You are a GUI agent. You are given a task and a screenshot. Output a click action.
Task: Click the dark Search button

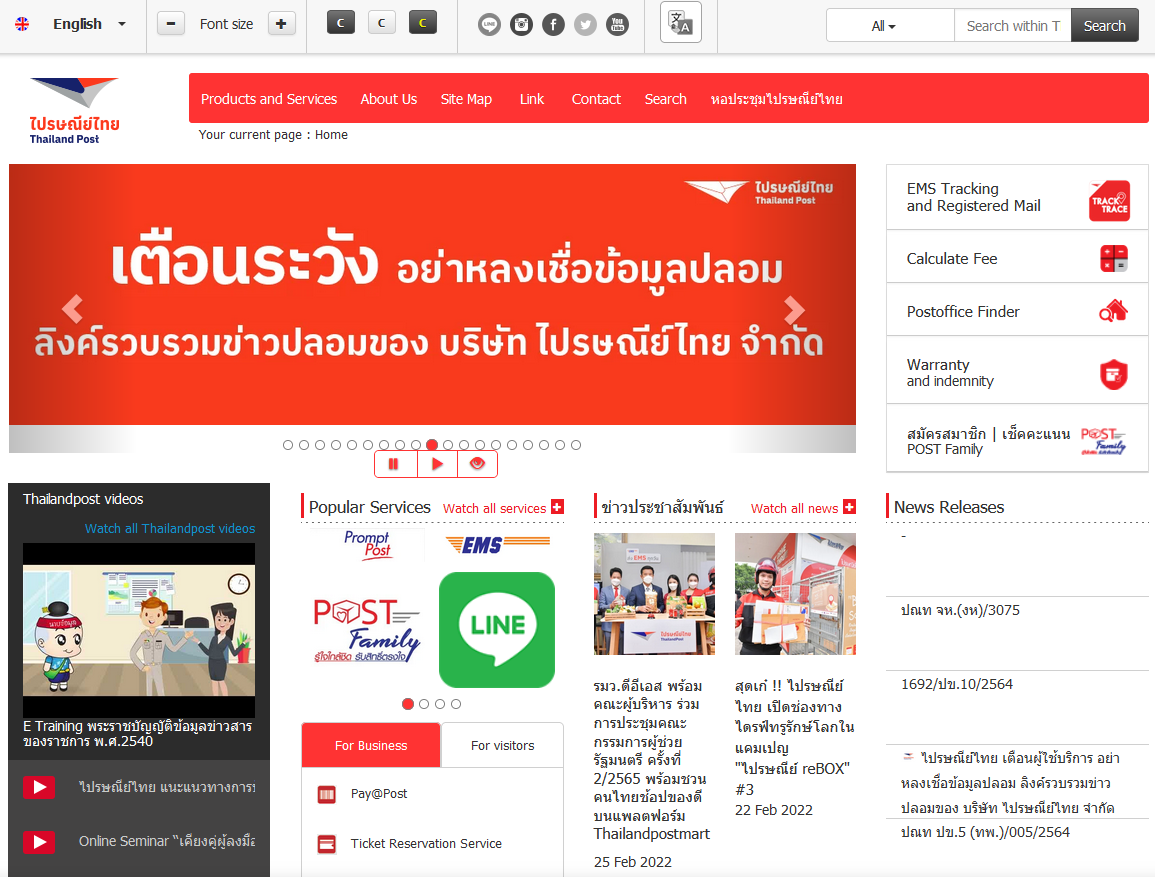(x=1104, y=26)
